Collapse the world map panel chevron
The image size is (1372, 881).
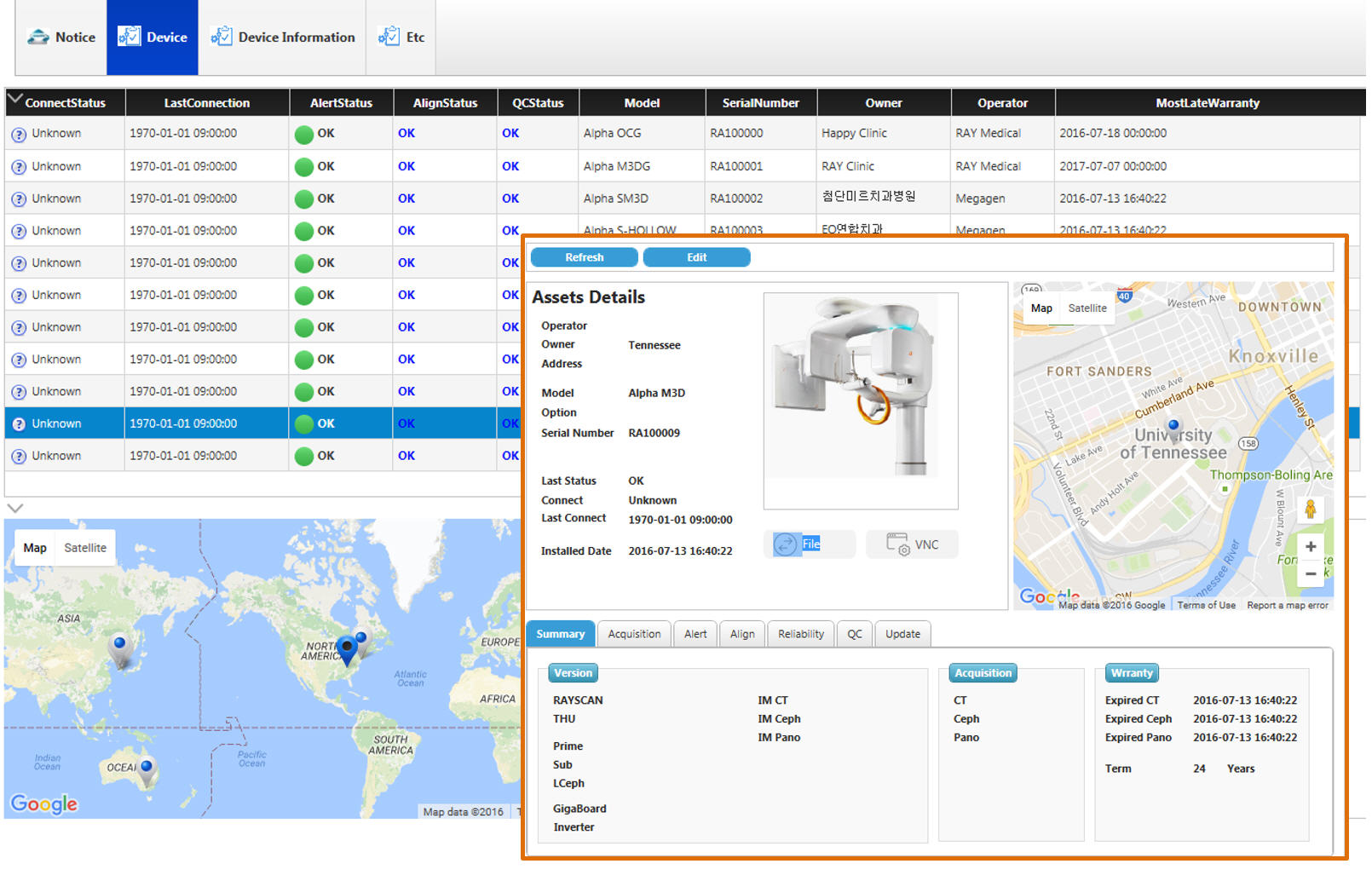tap(14, 509)
